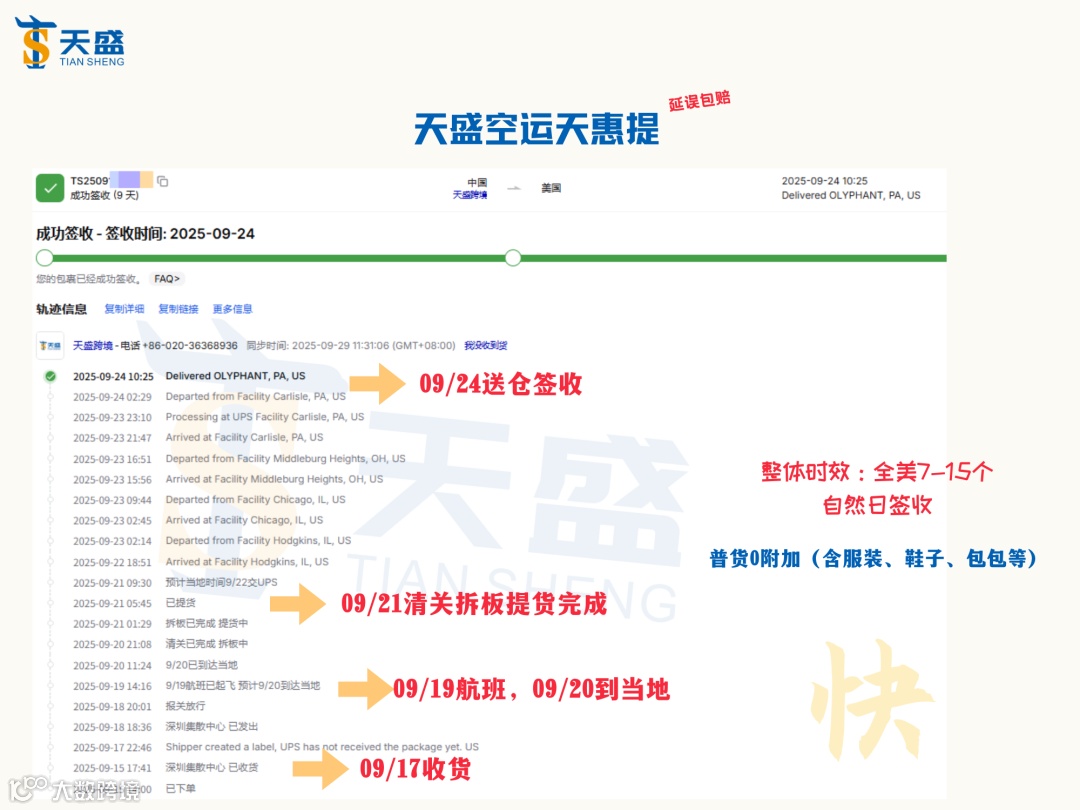Click the 轨迹信息 heading
Viewport: 1080px width, 810px height.
coord(61,309)
